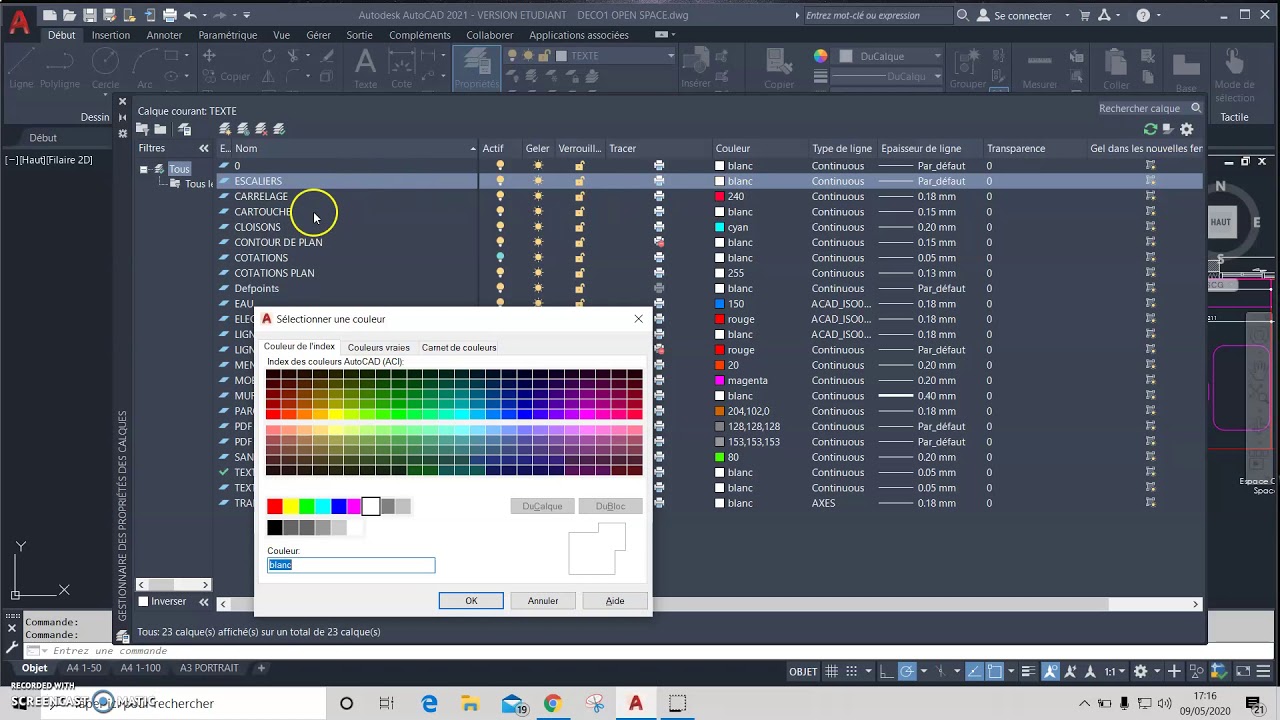Viewport: 1280px width, 720px height.
Task: Click the Aide button in color dialog
Action: (615, 601)
